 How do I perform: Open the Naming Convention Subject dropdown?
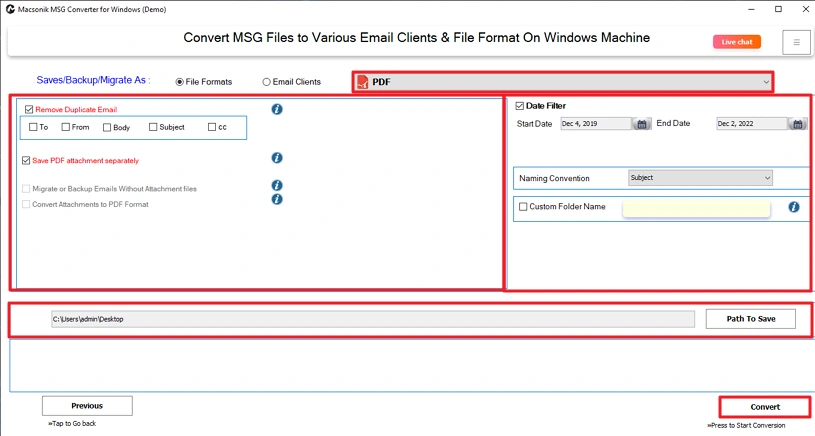click(x=700, y=178)
